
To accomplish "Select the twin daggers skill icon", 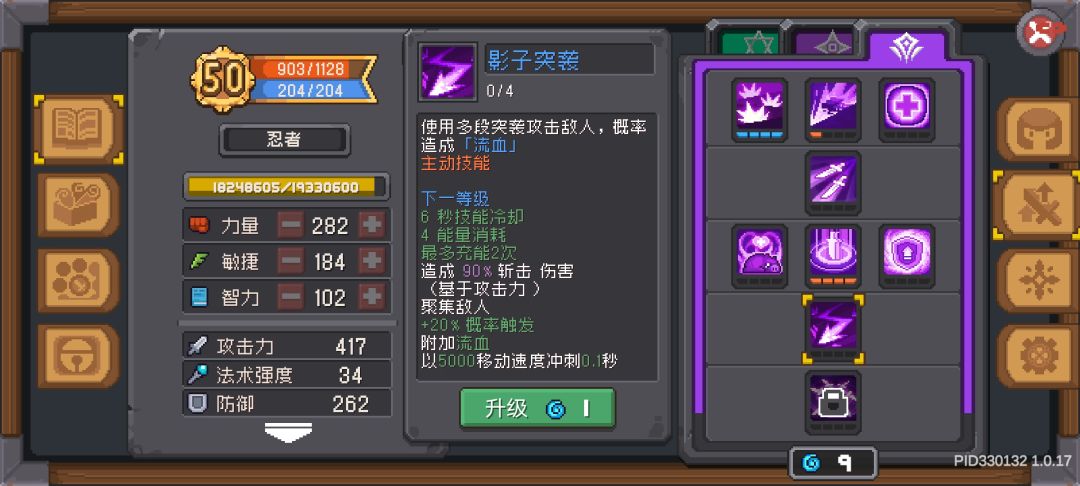I will (833, 182).
